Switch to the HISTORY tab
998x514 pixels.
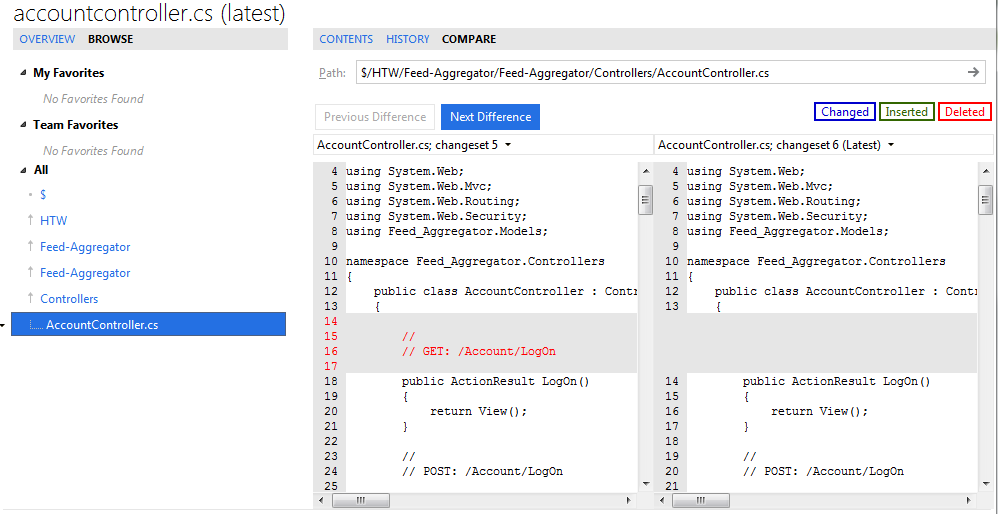(x=407, y=39)
